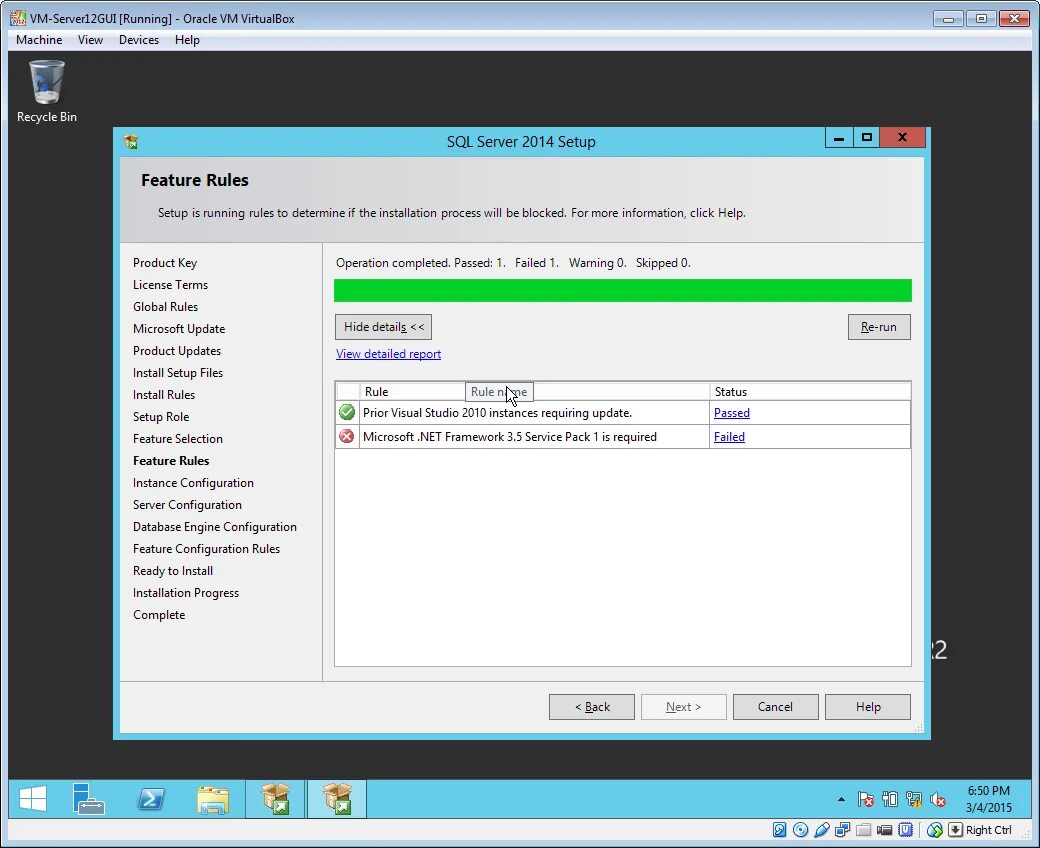Cancel the SQL Server setup
1040x848 pixels.
[775, 707]
